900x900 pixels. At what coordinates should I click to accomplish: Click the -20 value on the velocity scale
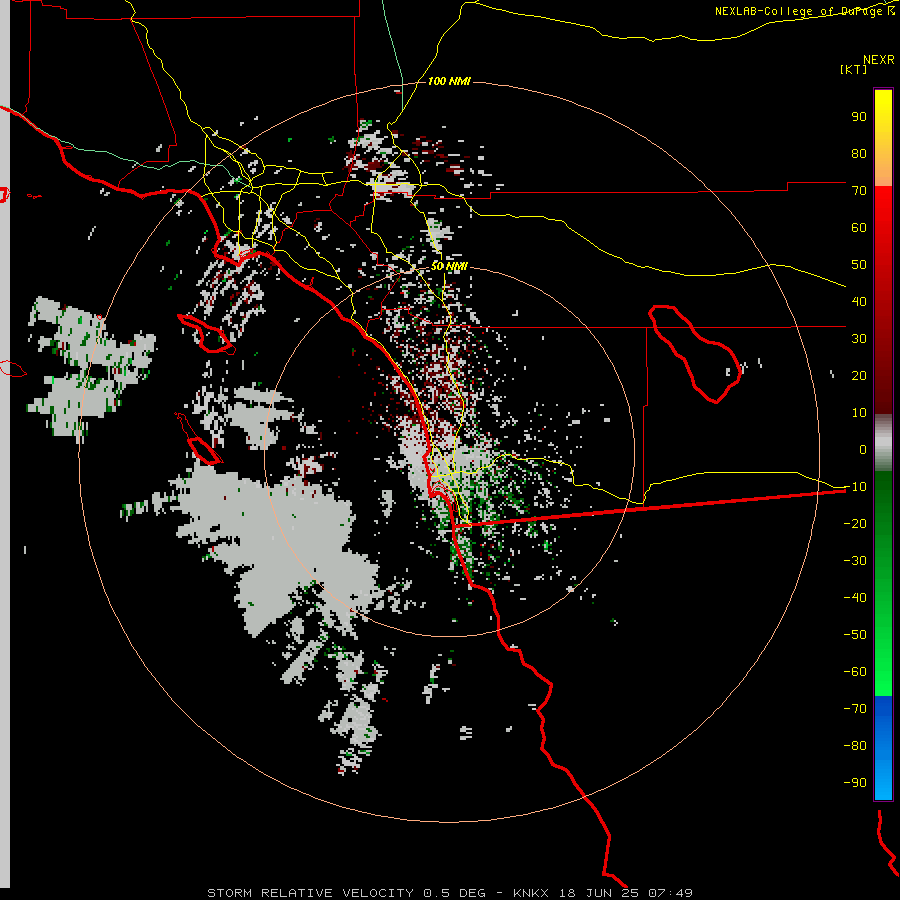(x=855, y=523)
